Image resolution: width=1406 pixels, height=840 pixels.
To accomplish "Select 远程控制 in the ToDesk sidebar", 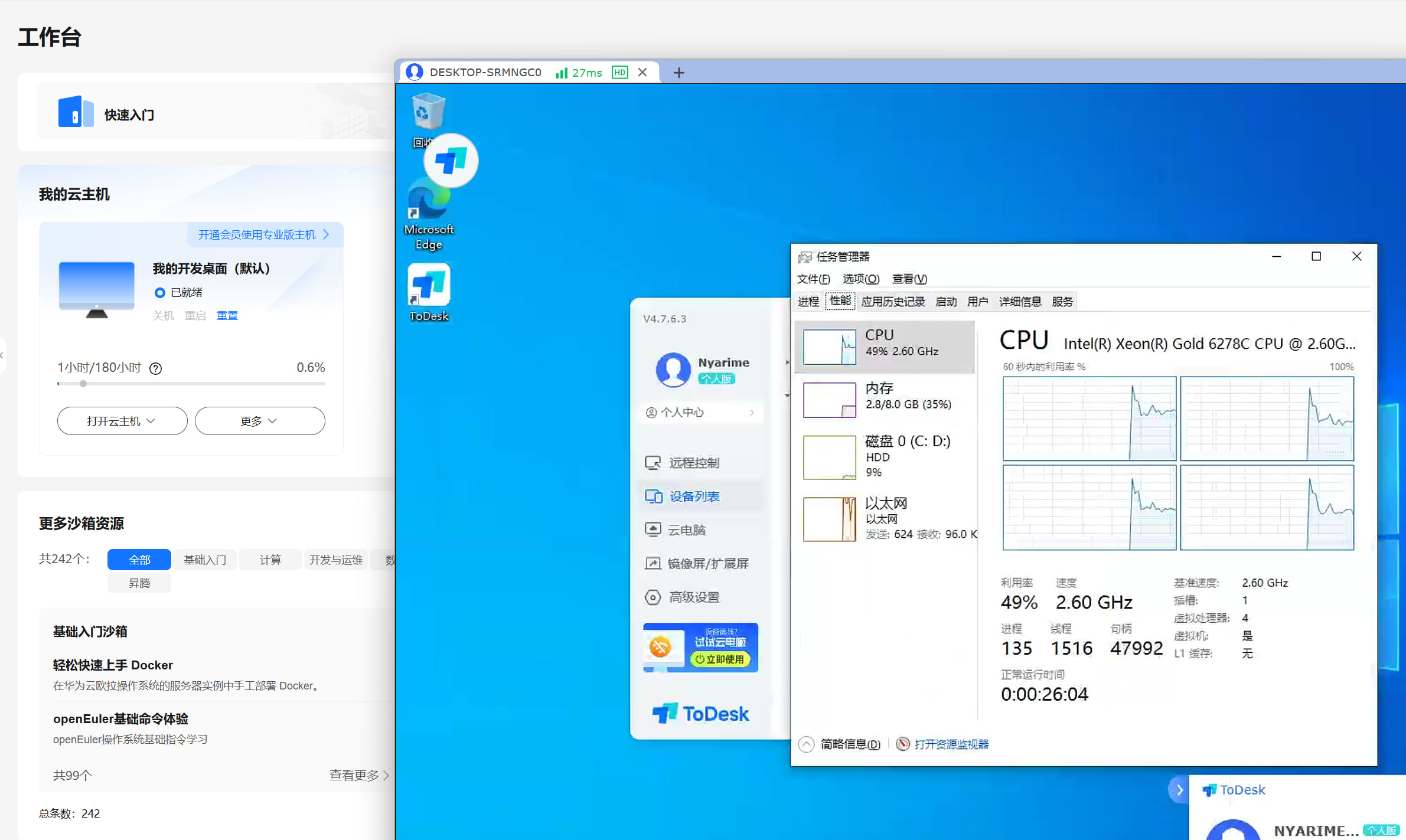I will 693,463.
